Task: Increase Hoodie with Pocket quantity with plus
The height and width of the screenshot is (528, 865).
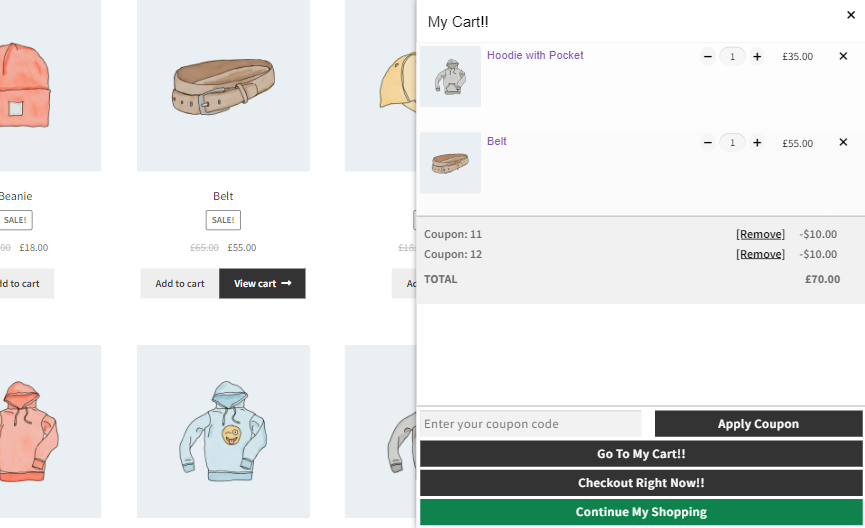Action: (757, 56)
